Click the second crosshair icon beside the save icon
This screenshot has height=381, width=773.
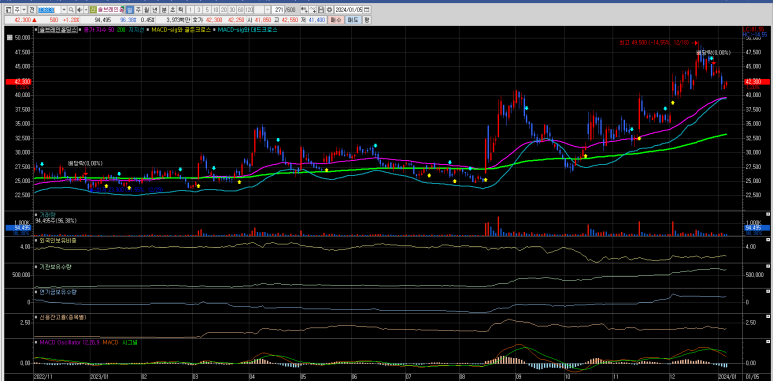tap(313, 10)
